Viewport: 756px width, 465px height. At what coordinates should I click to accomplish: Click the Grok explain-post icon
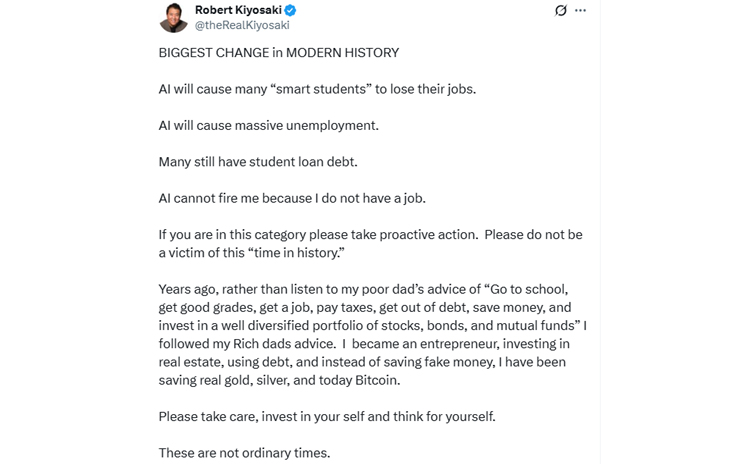point(561,10)
